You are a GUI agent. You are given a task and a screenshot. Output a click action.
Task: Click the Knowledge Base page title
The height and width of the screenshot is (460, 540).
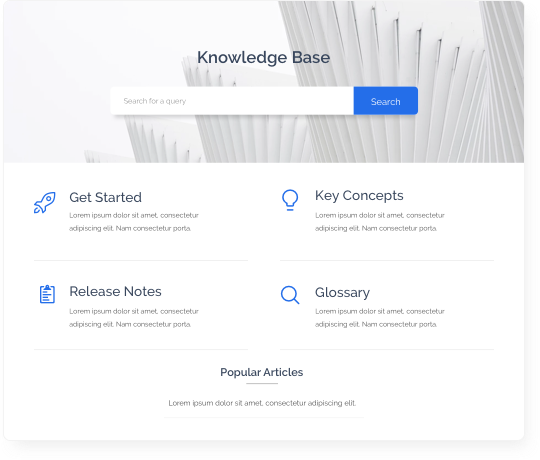point(263,57)
